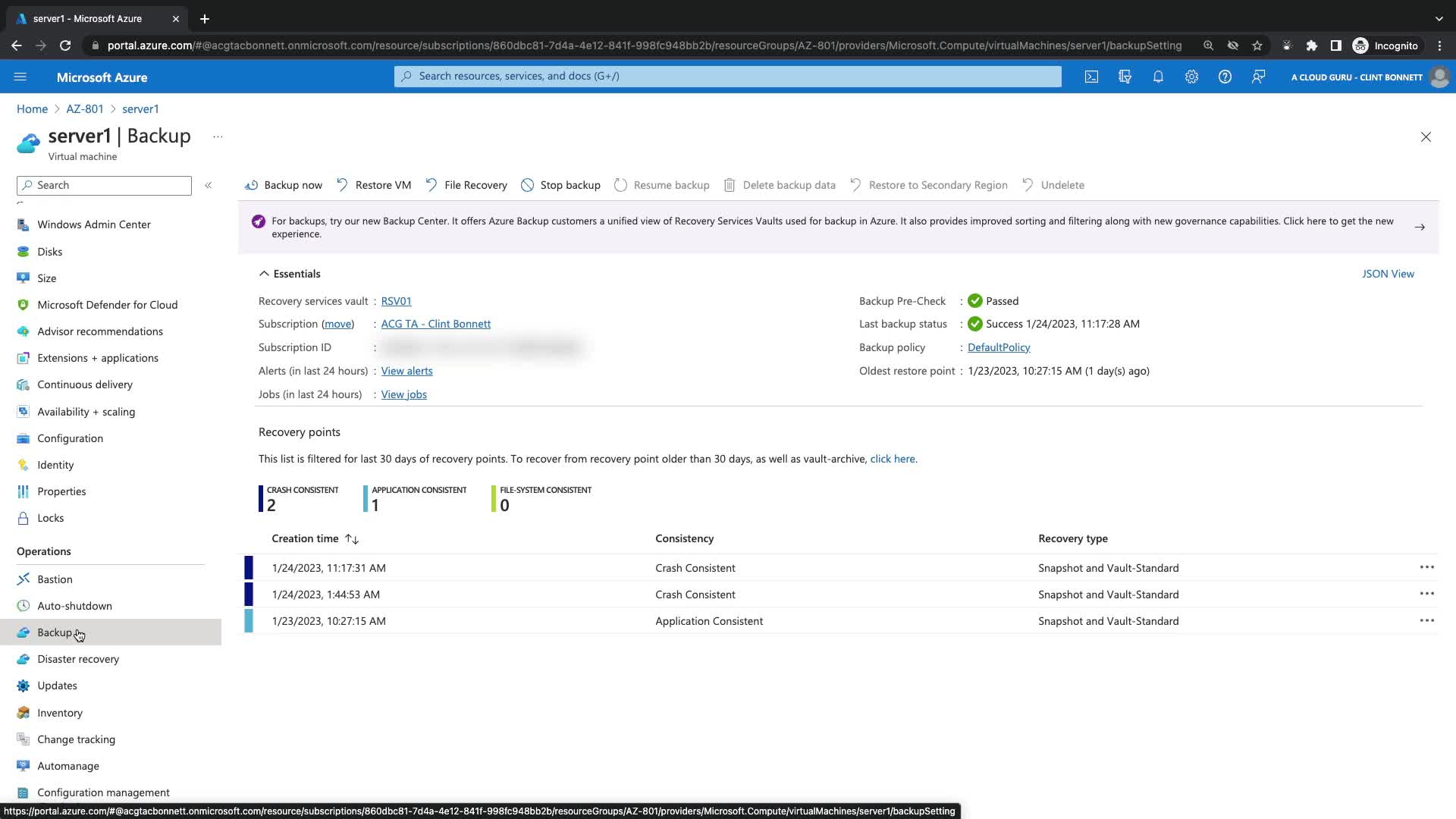Screen dimensions: 1456x819
Task: Select Windows Admin Center in sidebar
Action: point(94,224)
